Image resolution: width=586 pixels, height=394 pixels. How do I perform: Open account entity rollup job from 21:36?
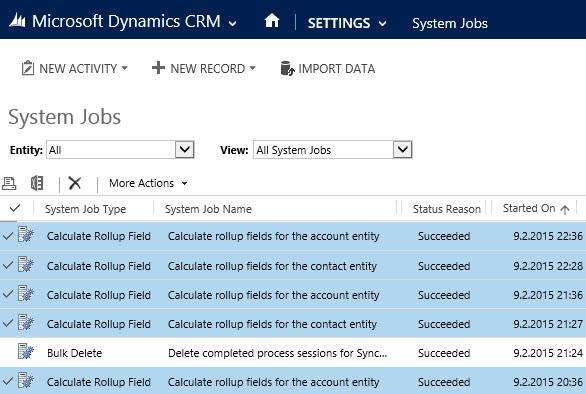273,295
